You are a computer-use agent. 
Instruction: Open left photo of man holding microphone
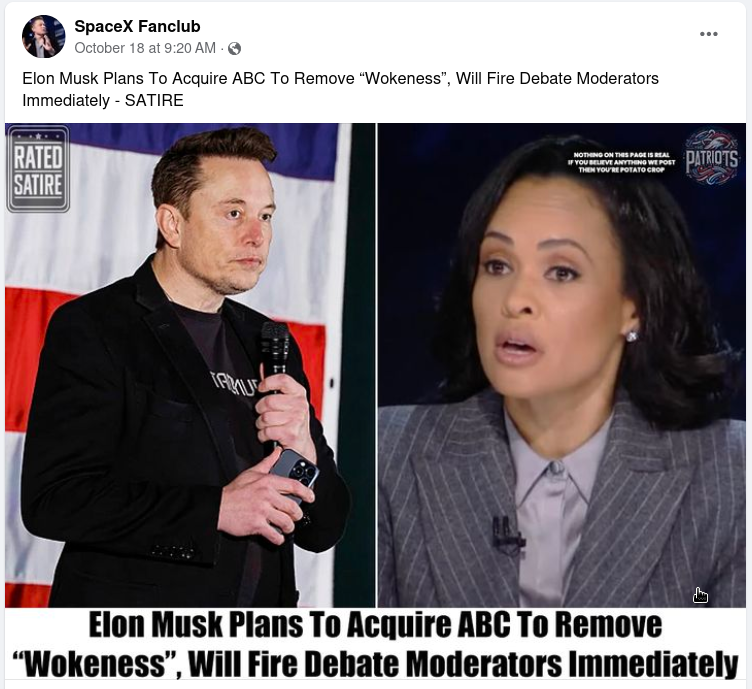point(190,365)
